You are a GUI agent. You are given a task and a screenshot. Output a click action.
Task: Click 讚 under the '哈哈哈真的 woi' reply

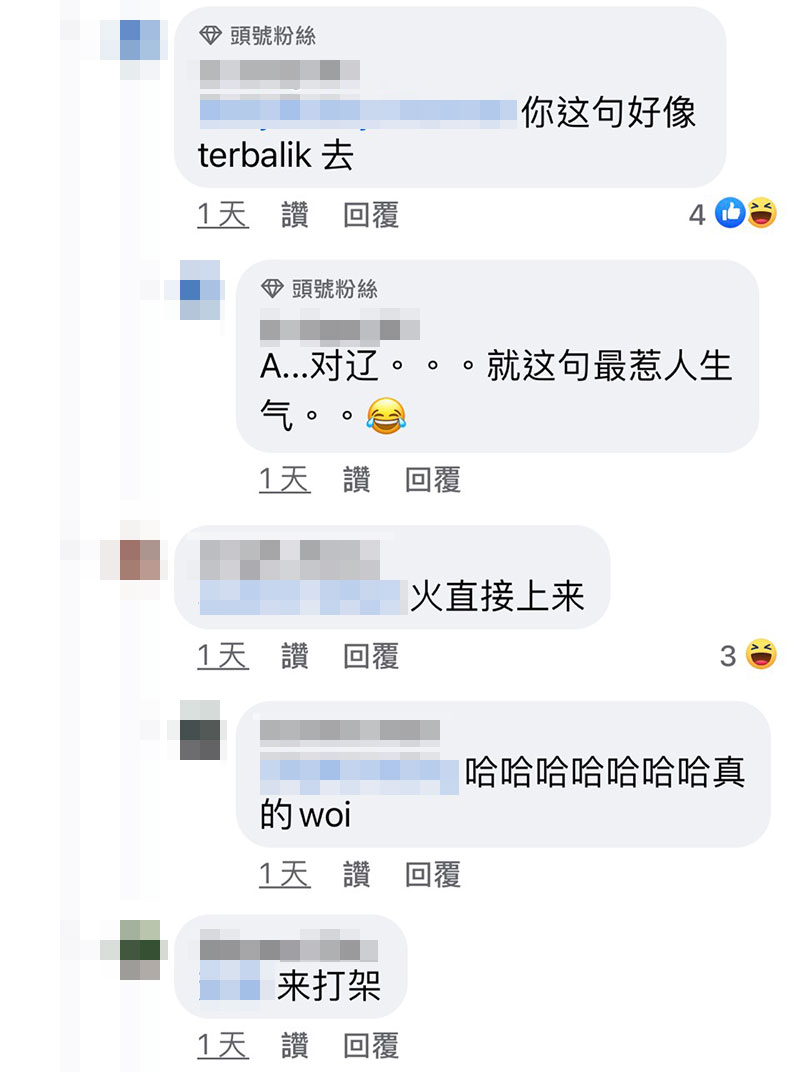click(x=357, y=874)
